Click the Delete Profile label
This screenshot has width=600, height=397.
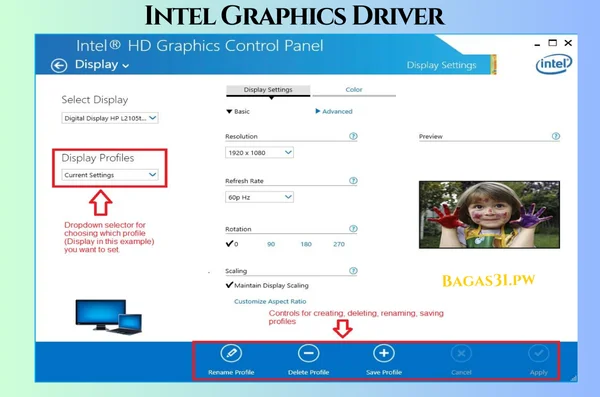tap(308, 372)
